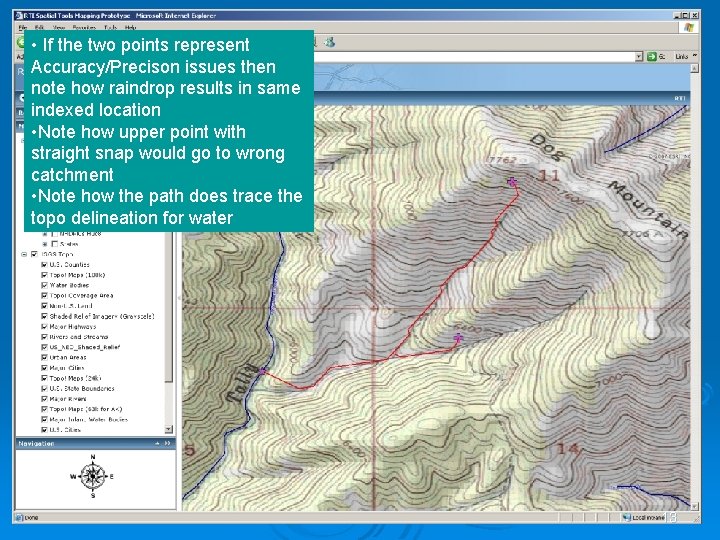Toggle the Major Cities checkbox
The height and width of the screenshot is (540, 720).
click(44, 368)
